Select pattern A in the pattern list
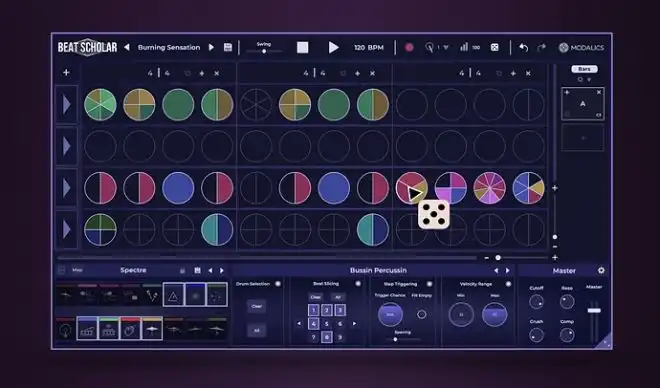 583,104
